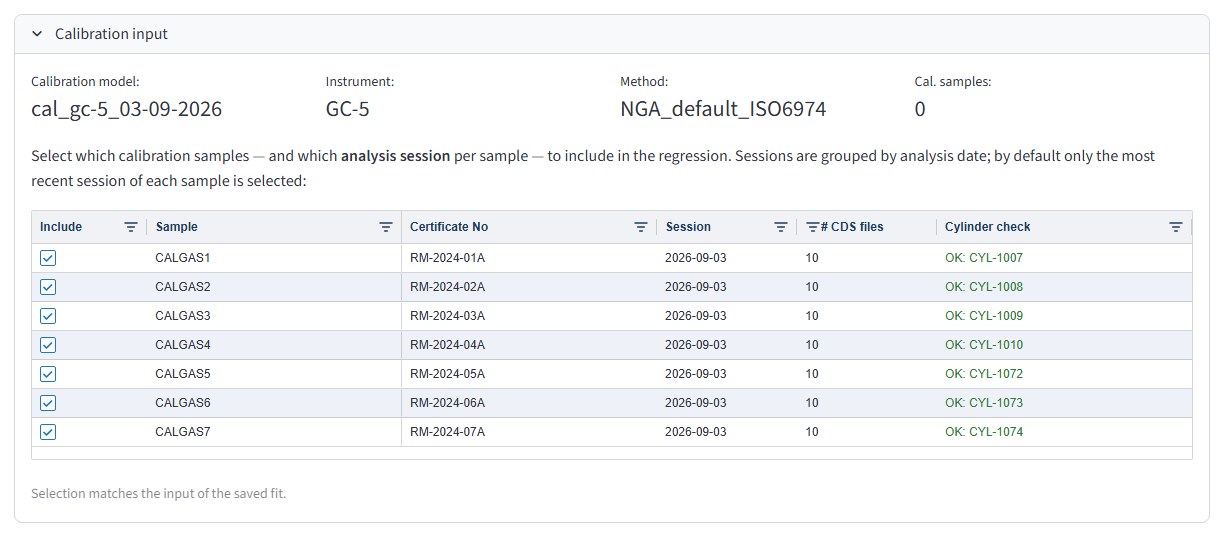Click cylinder check OK: CYL-1007
Viewport: 1224px width, 537px height.
[x=984, y=258]
